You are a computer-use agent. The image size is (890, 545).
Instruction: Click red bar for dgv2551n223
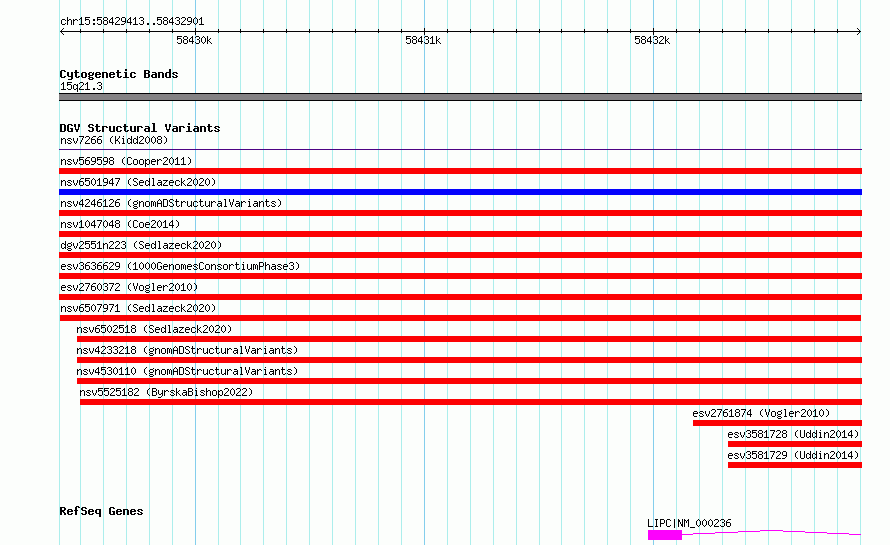tap(460, 255)
